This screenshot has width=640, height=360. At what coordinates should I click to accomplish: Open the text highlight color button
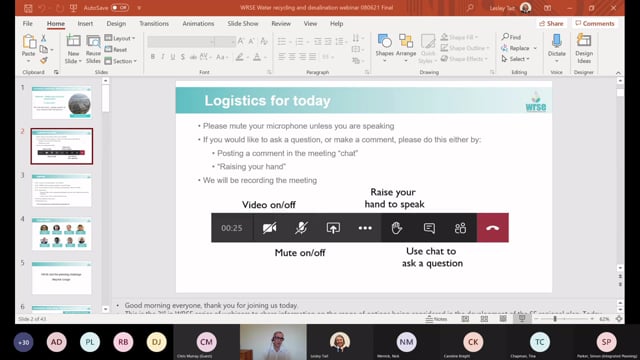click(240, 57)
